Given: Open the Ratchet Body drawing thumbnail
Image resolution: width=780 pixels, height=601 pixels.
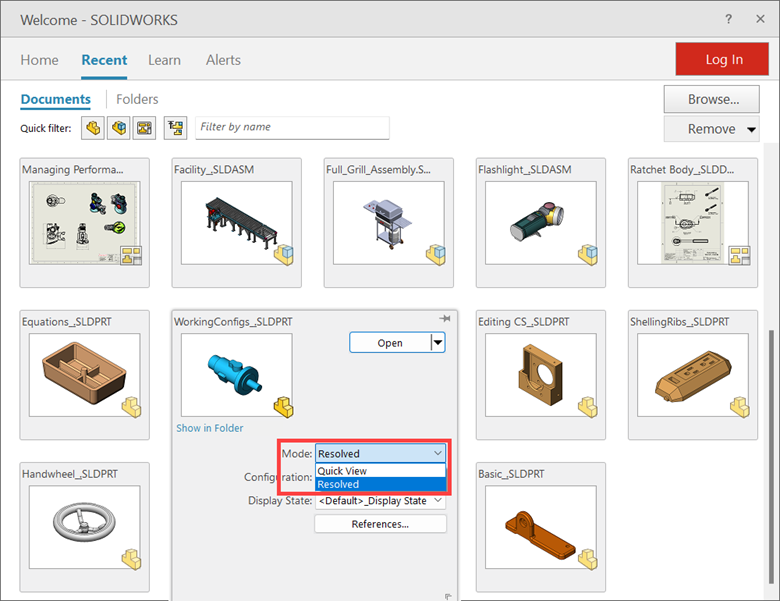Looking at the screenshot, I should [x=693, y=222].
